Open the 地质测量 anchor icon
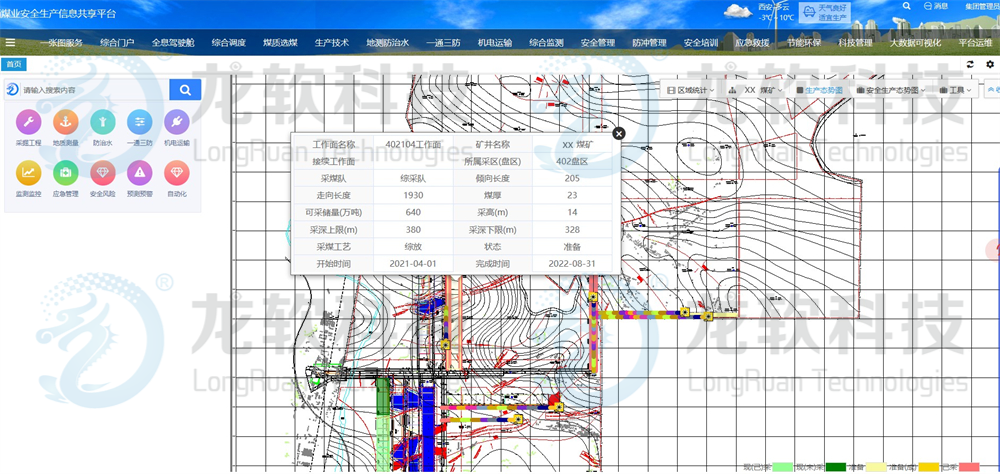This screenshot has width=1000, height=474. [x=65, y=122]
